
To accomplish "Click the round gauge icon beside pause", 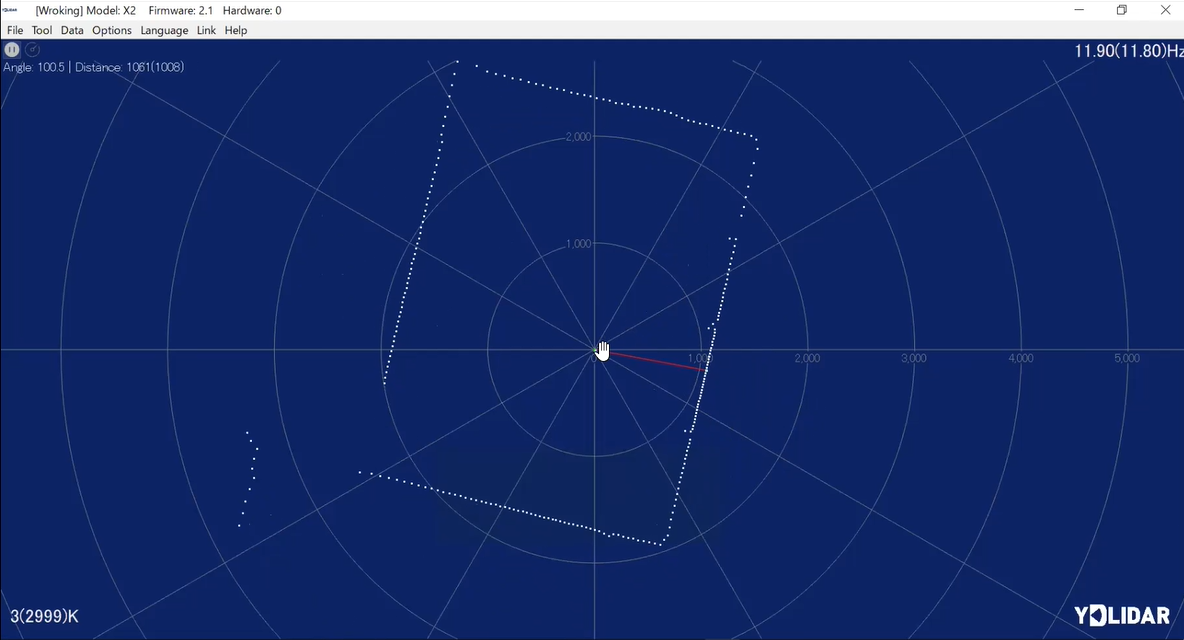I will tap(32, 49).
